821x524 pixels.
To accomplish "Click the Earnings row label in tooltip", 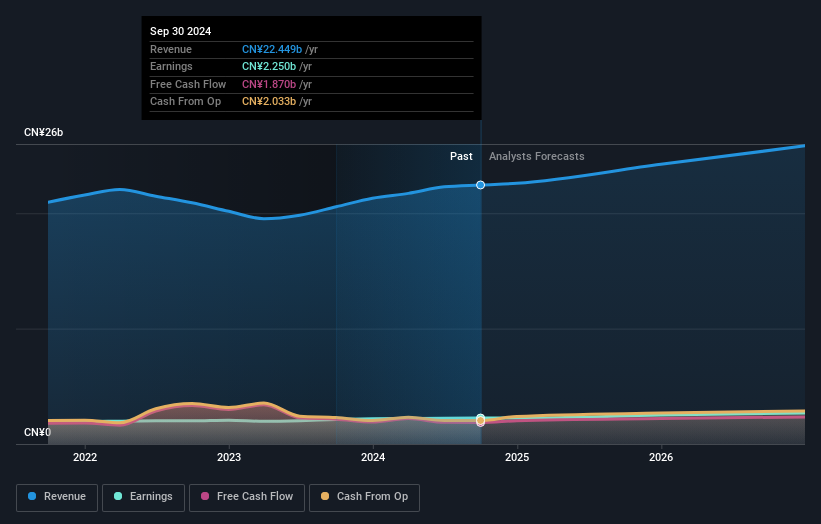I will tap(171, 66).
